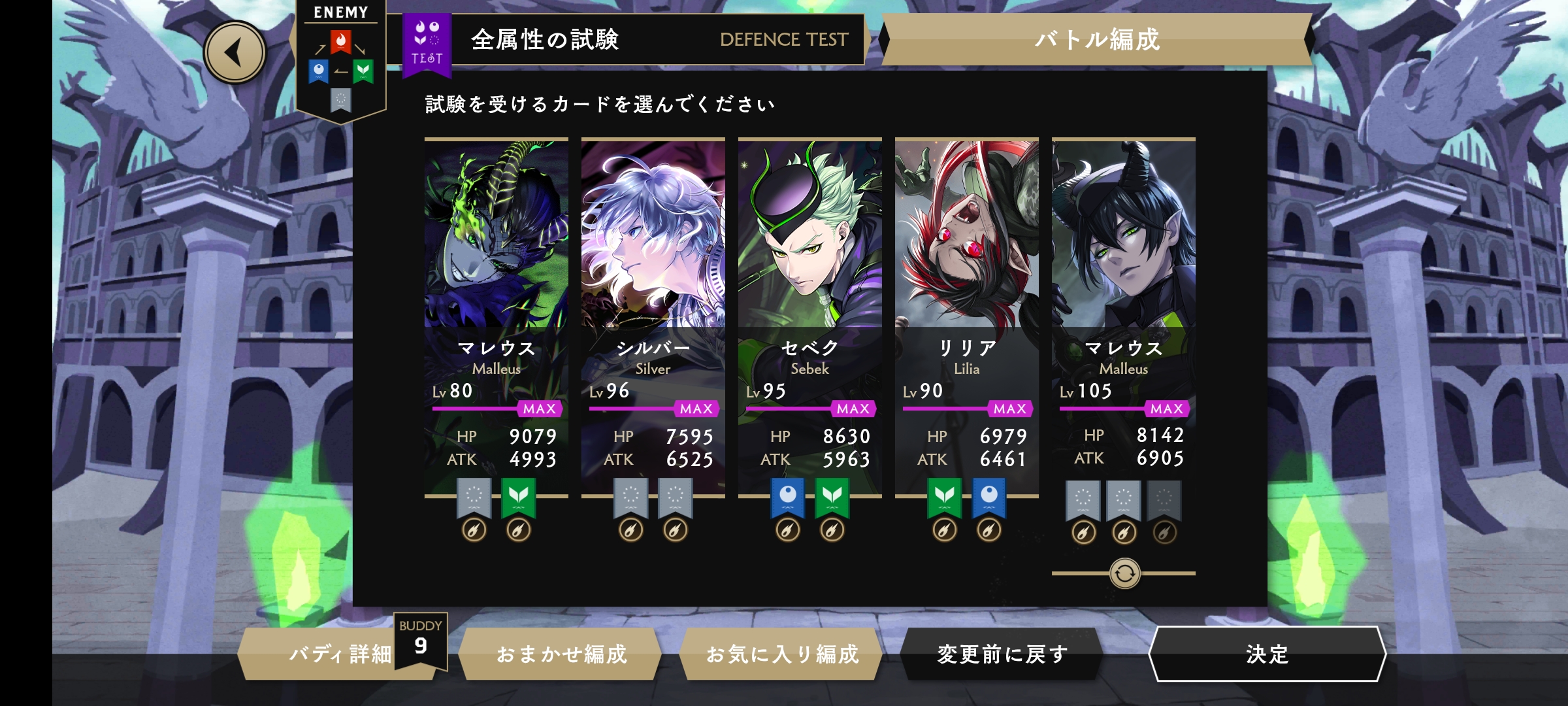Tap the first grey spell icon on Silver's card
Screen dimensions: 1568x706
631,498
